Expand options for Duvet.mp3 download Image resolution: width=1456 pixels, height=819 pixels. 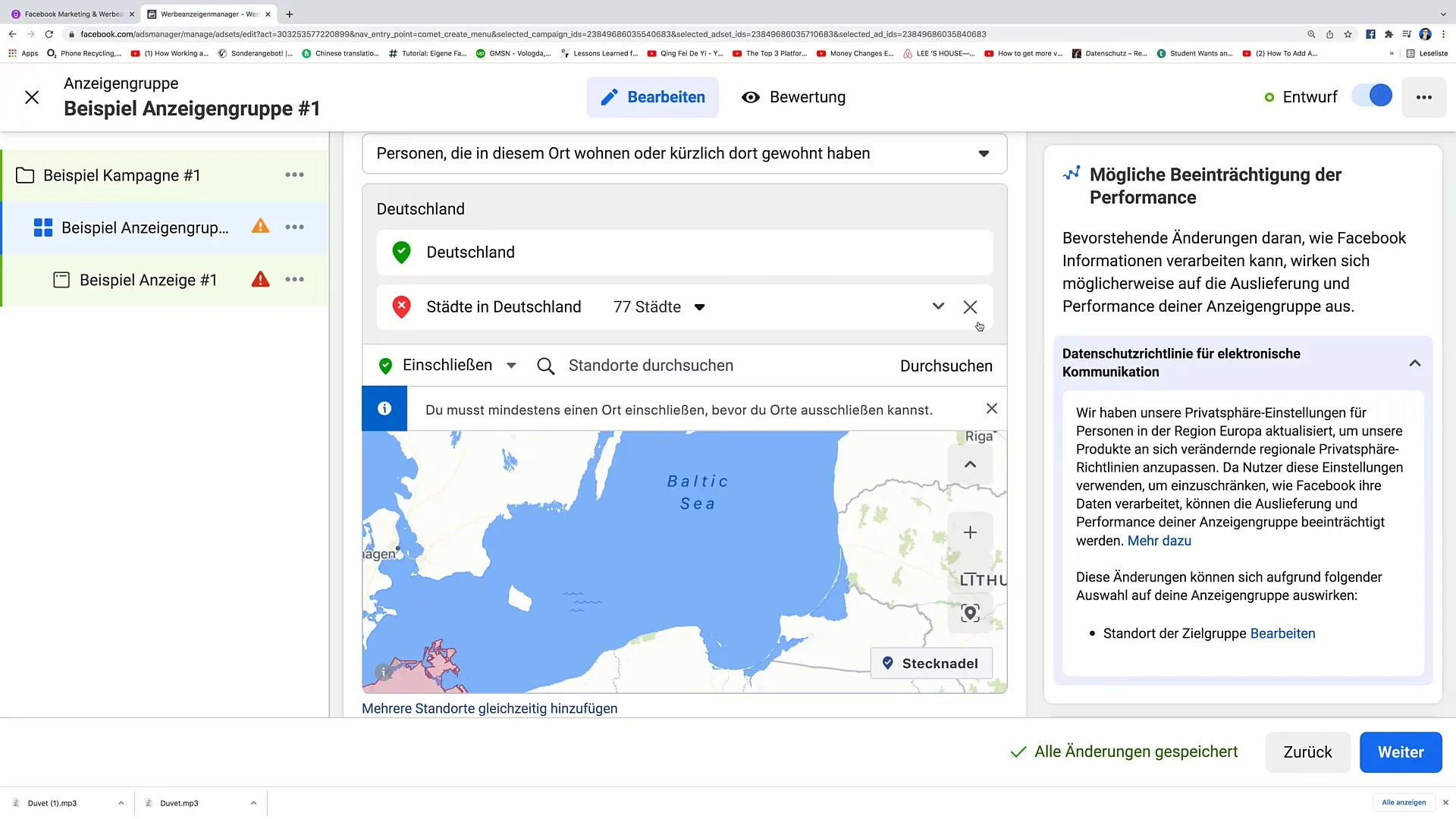pos(253,803)
